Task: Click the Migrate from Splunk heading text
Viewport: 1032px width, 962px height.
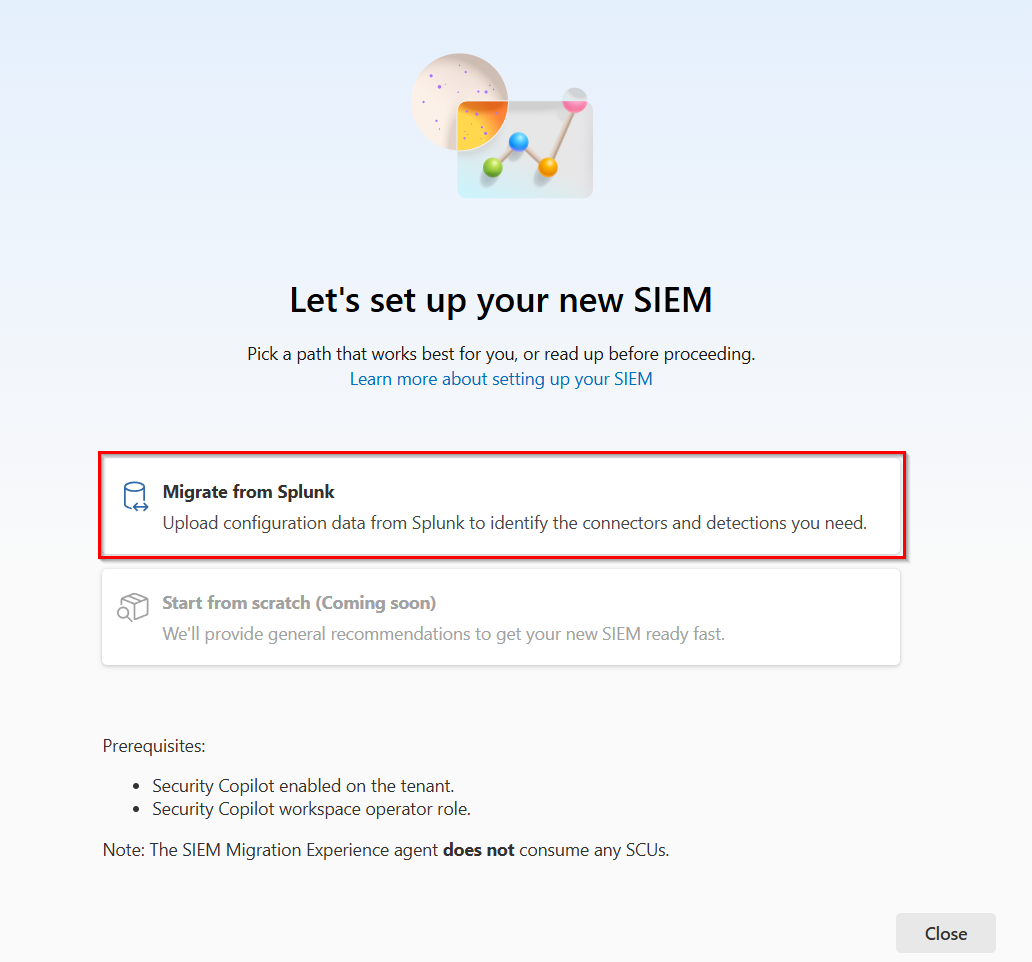Action: pyautogui.click(x=248, y=491)
